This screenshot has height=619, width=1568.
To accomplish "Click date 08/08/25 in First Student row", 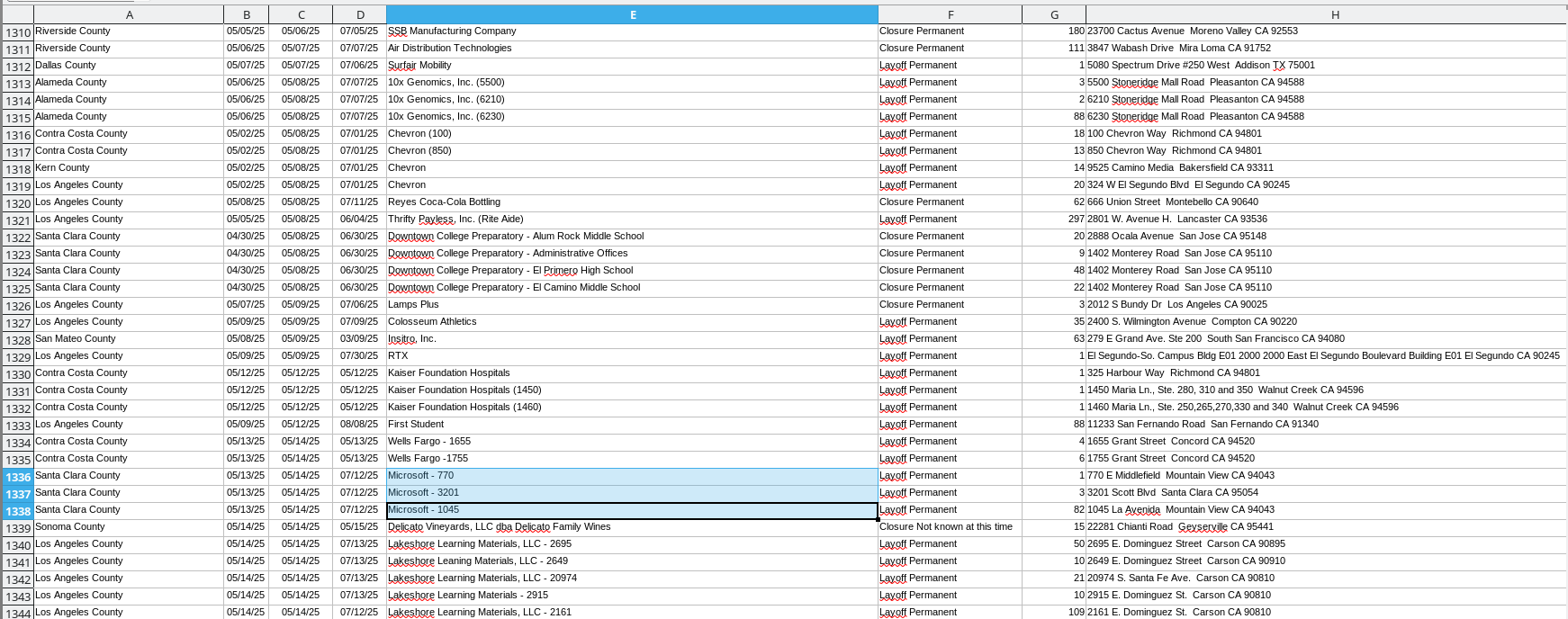I will pyautogui.click(x=359, y=425).
